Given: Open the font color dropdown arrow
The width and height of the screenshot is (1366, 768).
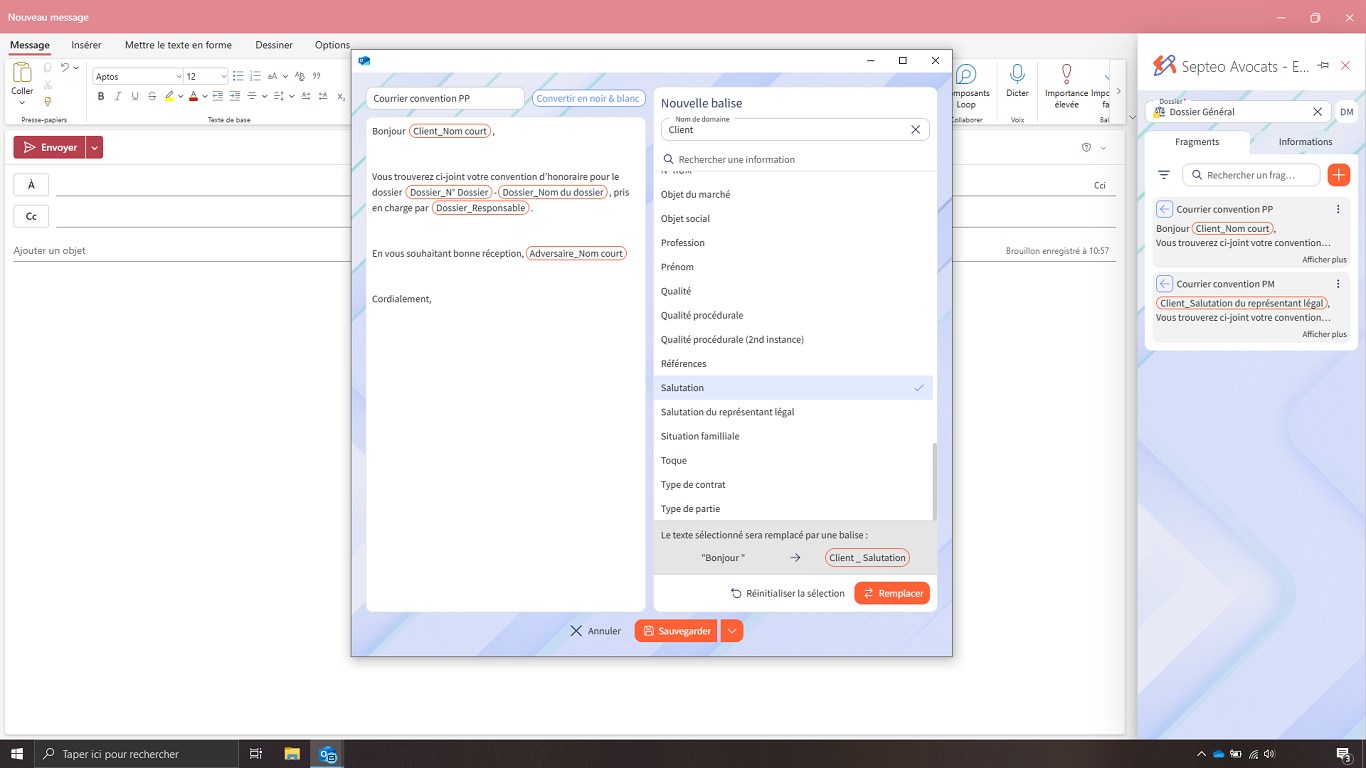Looking at the screenshot, I should coord(205,96).
